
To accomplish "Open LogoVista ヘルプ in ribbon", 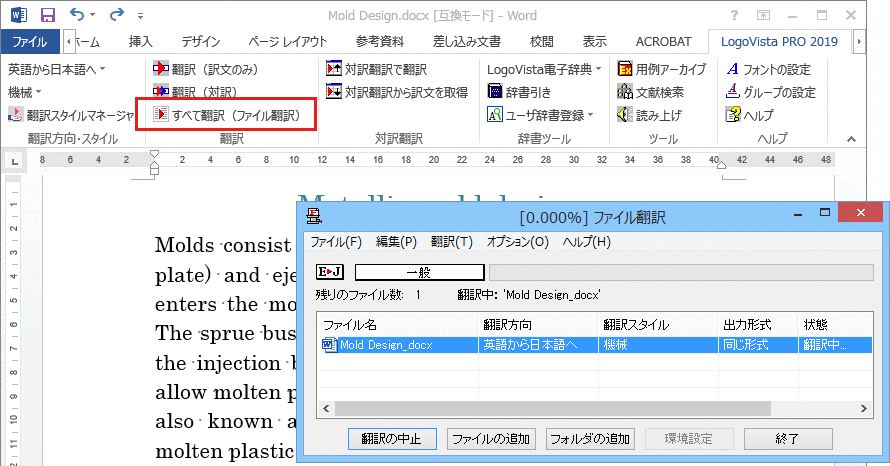I will [x=749, y=115].
